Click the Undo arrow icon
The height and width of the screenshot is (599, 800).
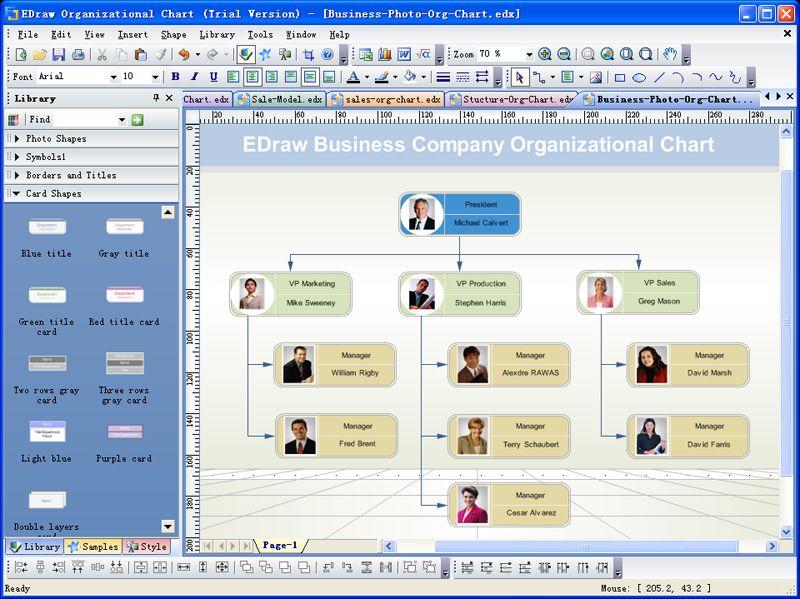tap(184, 54)
